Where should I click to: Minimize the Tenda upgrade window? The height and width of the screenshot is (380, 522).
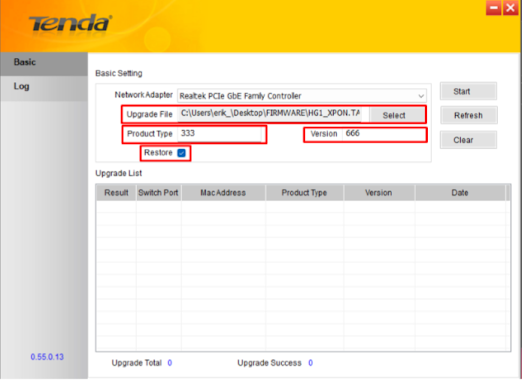coord(494,7)
